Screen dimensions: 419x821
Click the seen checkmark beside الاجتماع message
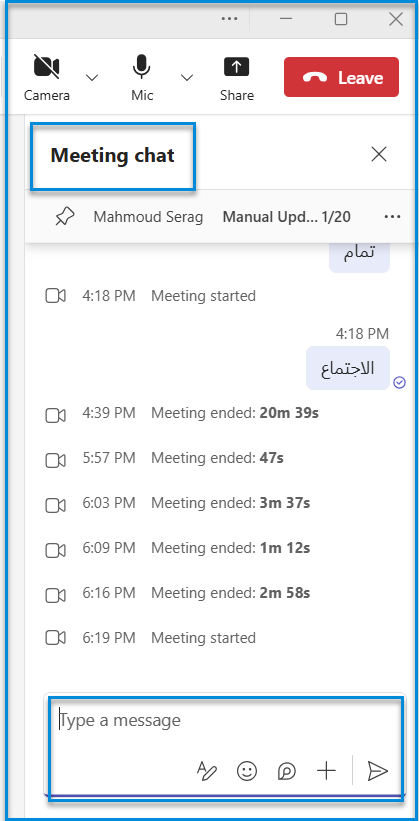400,384
